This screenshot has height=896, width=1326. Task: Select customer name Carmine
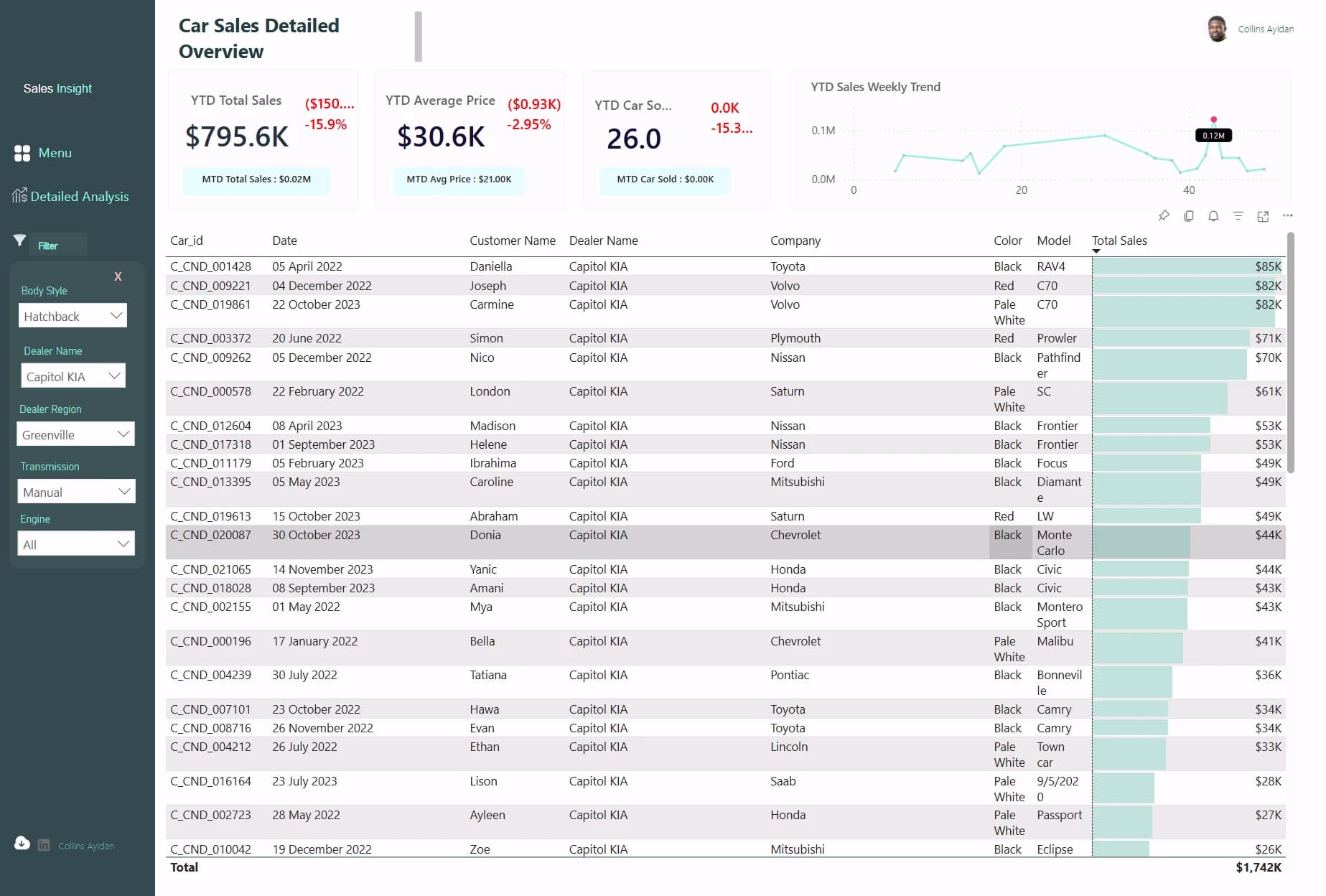click(x=491, y=304)
